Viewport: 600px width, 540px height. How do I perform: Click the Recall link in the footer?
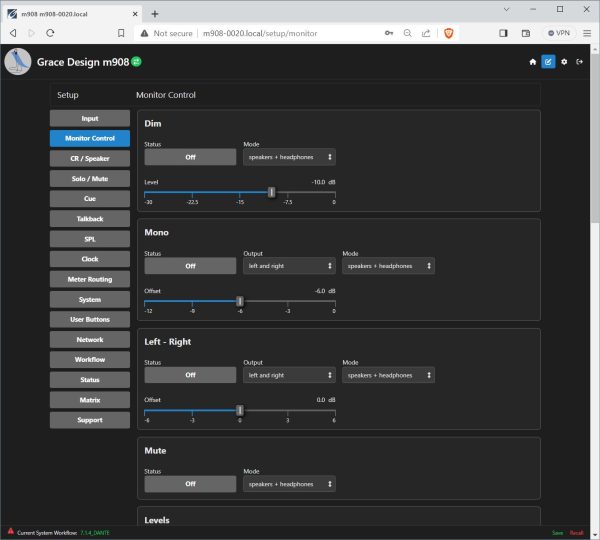pyautogui.click(x=576, y=532)
